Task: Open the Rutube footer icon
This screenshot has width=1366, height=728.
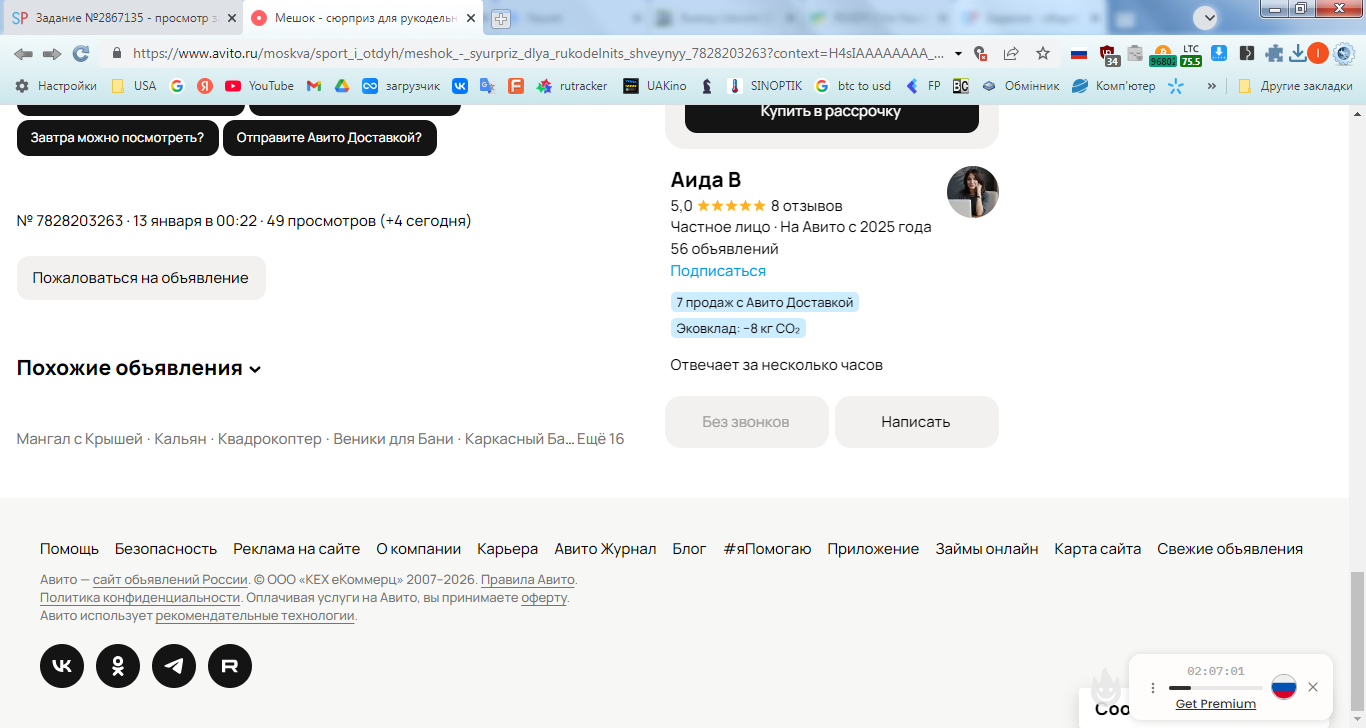Action: click(x=230, y=666)
